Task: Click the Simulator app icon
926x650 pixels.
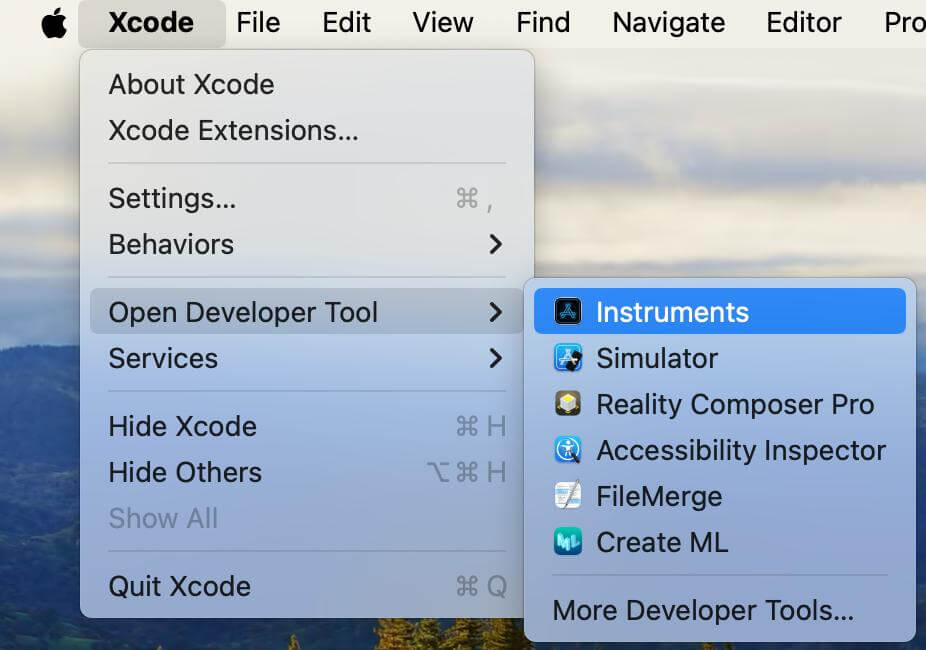Action: point(568,358)
